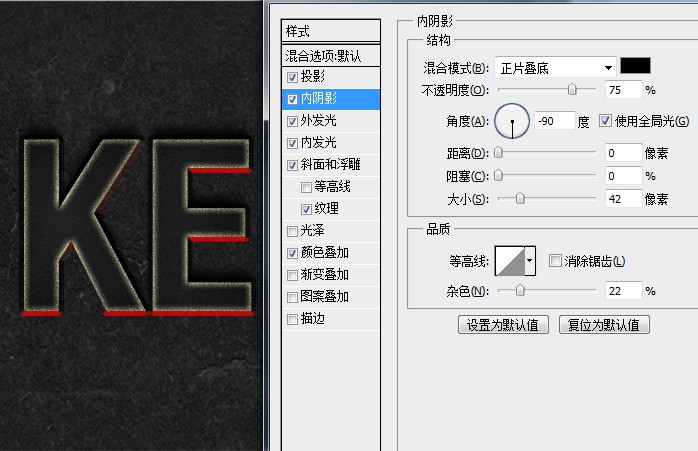Enable the 等高线 contour sub-option checkbox
Screen dimensions: 698x451
306,187
